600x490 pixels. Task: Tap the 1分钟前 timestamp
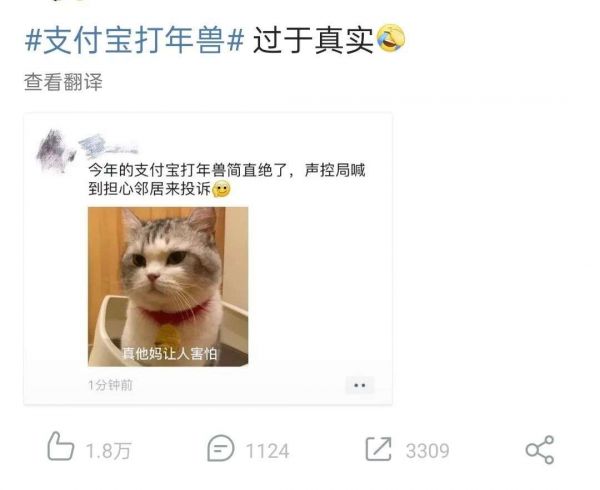110,385
